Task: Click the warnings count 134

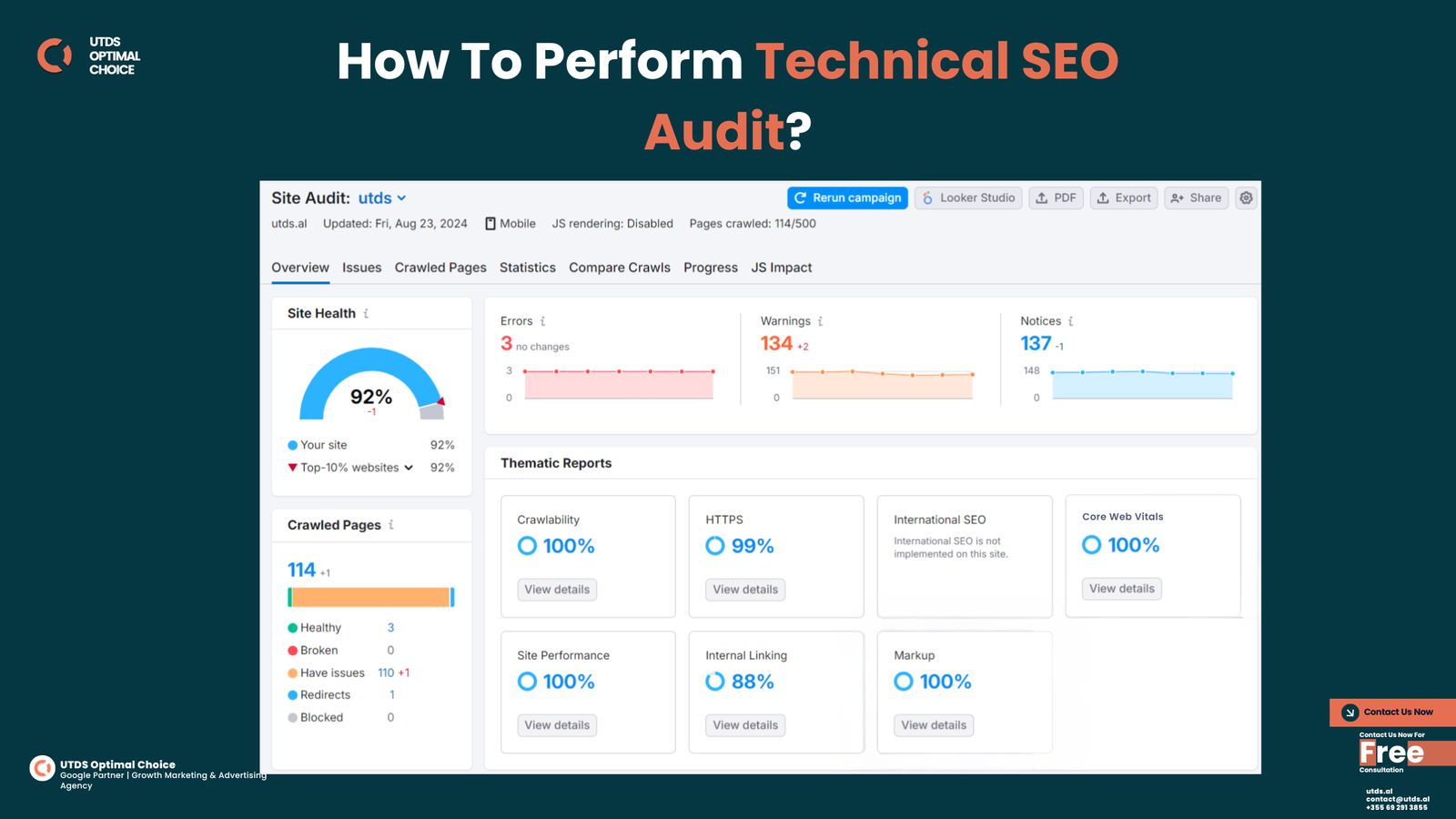Action: (776, 344)
